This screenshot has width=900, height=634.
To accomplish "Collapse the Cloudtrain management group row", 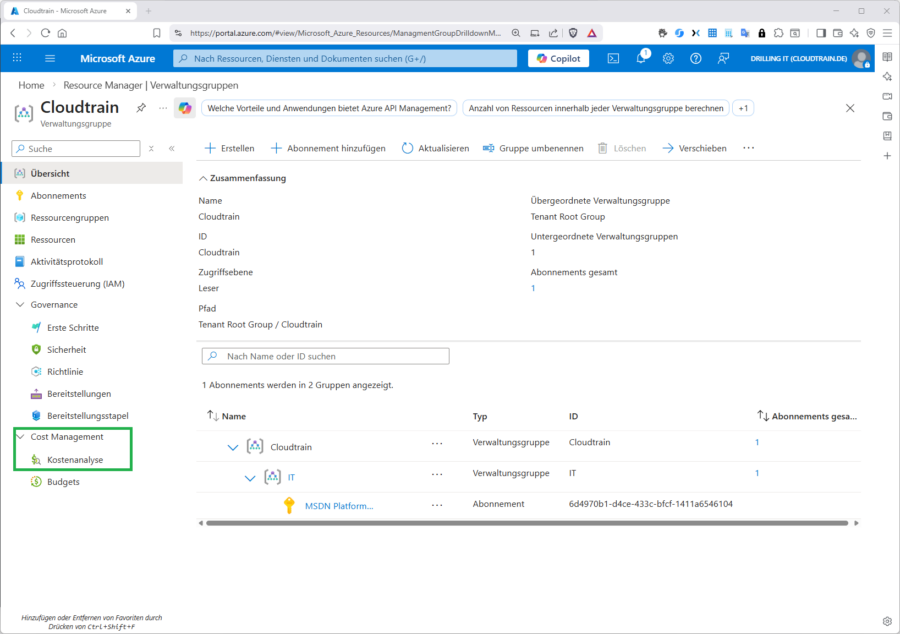I will [x=233, y=447].
